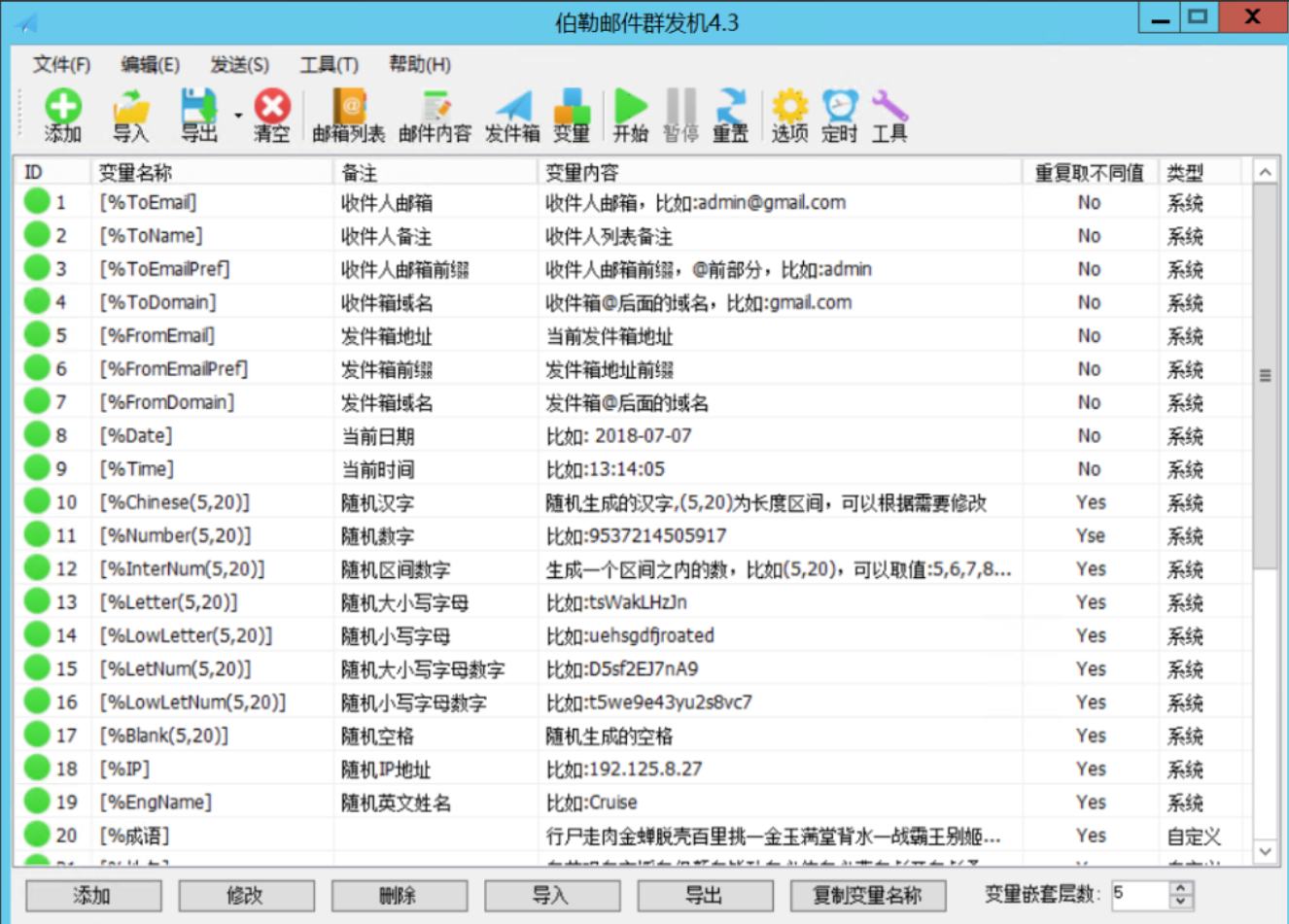The width and height of the screenshot is (1289, 924).
Task: Toggle the green status dot for [%Date]
Action: coord(36,434)
